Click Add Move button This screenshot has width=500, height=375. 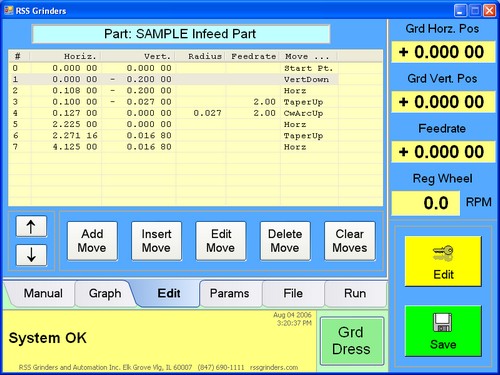pos(92,241)
